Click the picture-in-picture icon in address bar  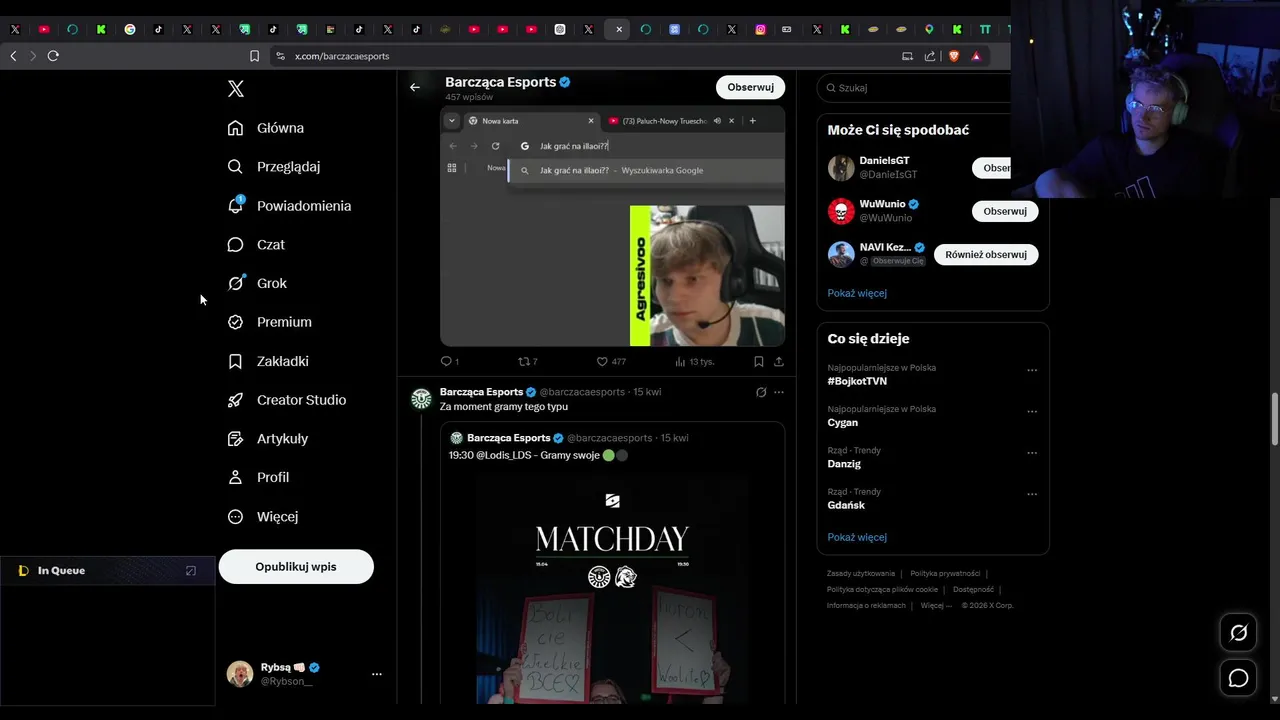(907, 56)
